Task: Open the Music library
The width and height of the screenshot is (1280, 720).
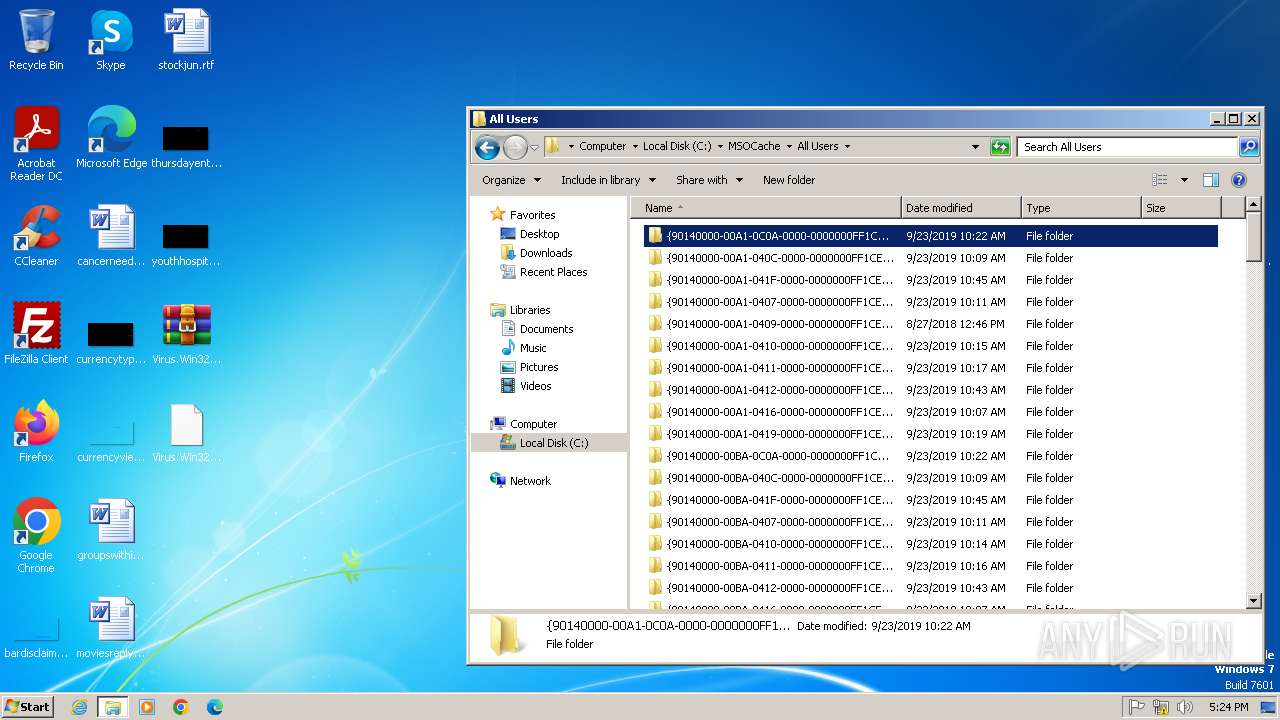Action: click(533, 348)
